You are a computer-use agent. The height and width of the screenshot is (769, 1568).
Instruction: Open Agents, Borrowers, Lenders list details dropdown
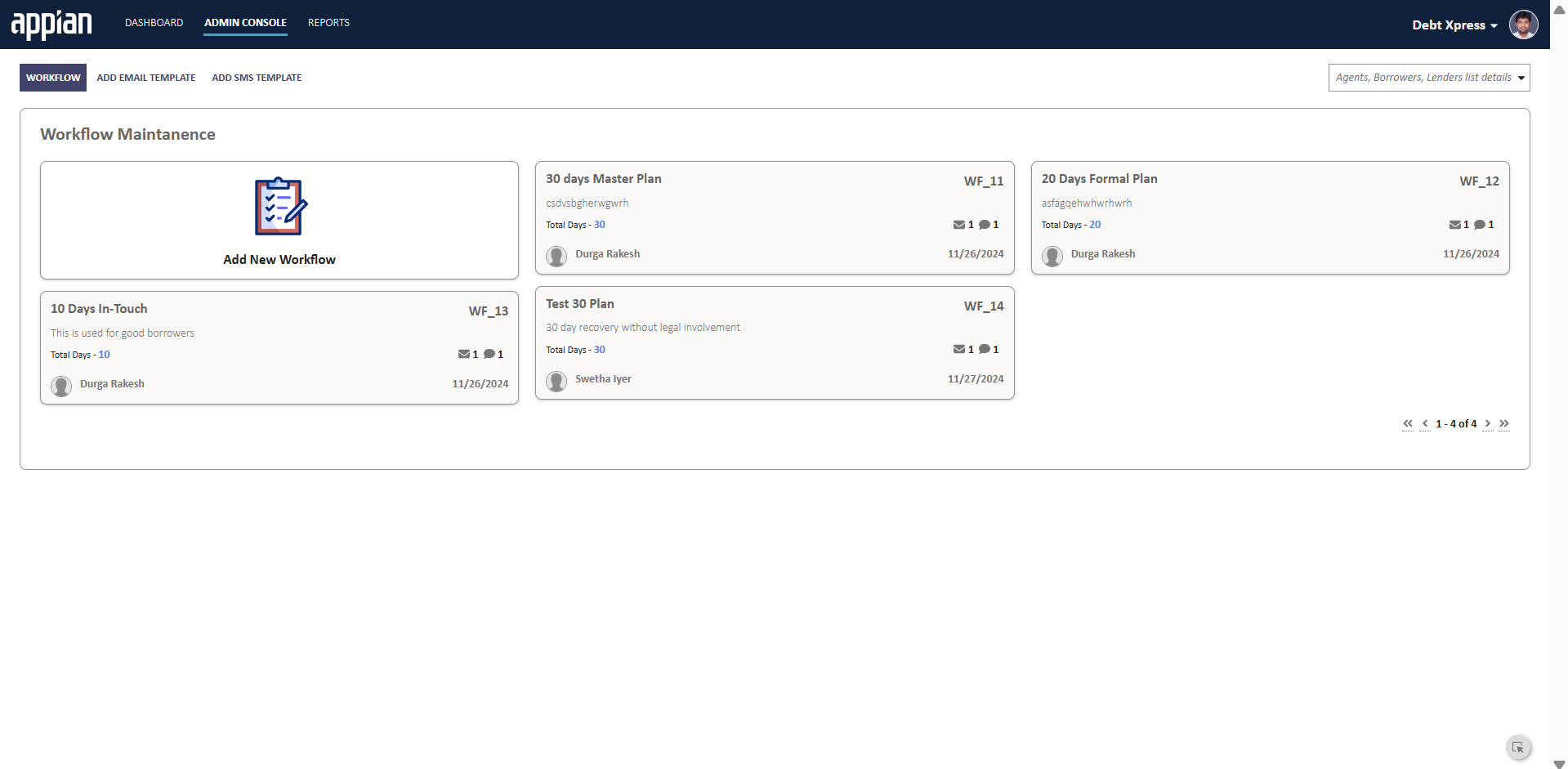coord(1428,78)
